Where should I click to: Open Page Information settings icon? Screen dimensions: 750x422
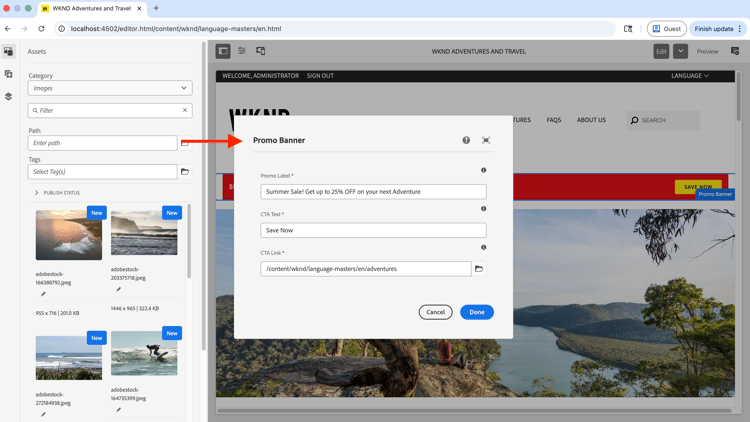point(242,51)
